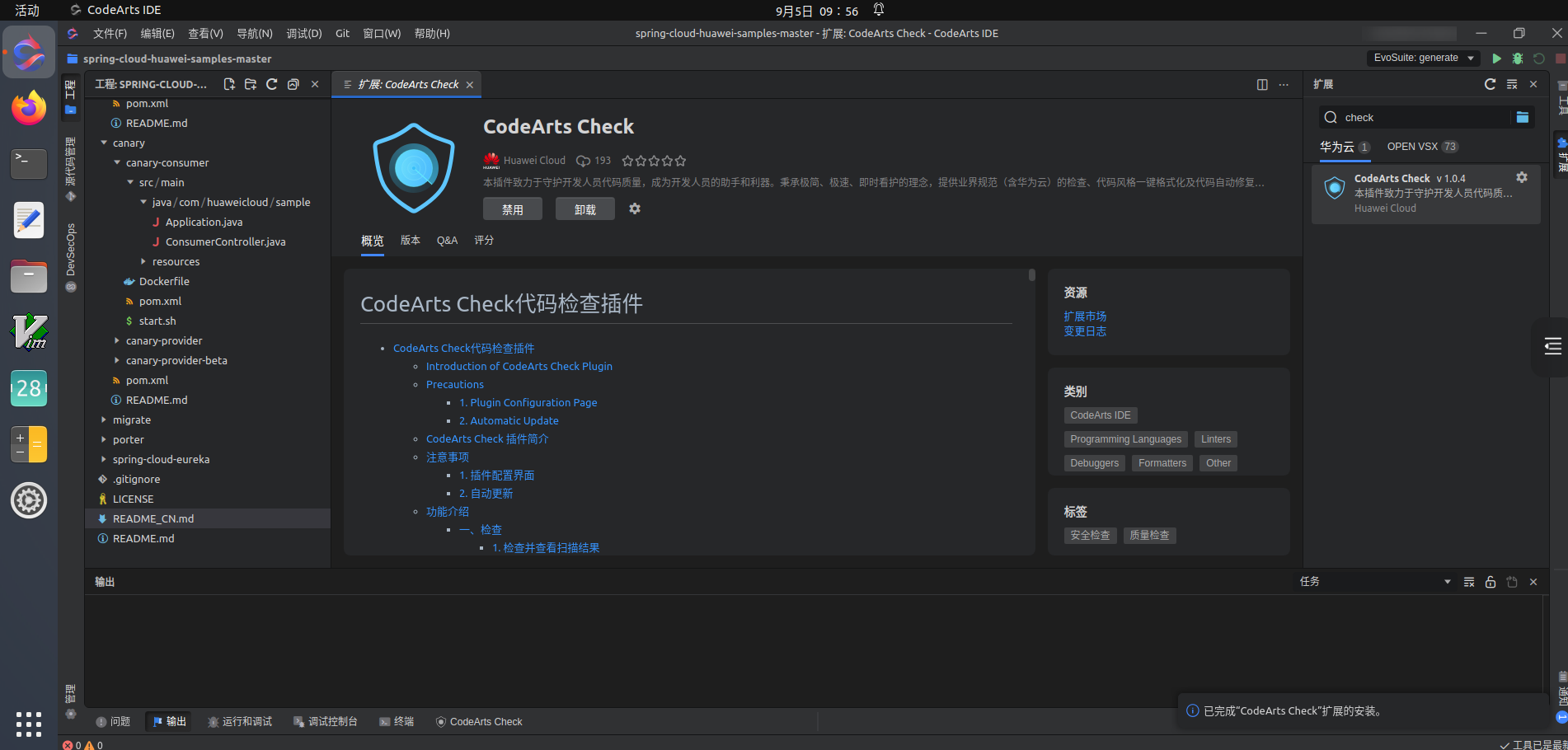The image size is (1568, 750).
Task: Click the 卸载 button to uninstall extension
Action: point(585,209)
